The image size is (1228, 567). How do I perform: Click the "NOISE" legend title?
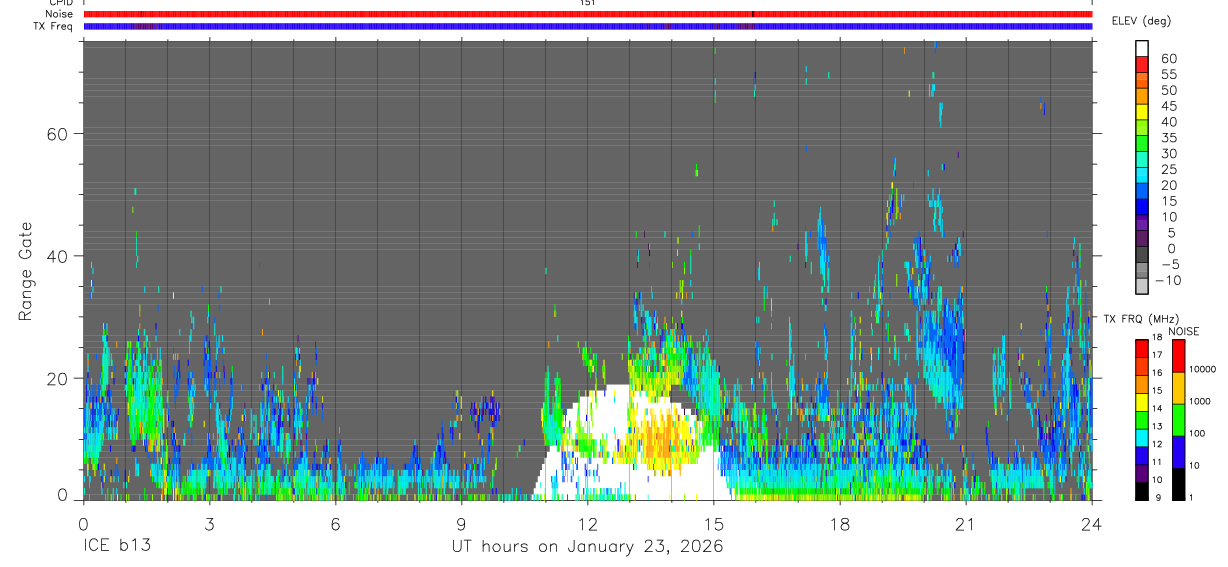pos(1182,331)
